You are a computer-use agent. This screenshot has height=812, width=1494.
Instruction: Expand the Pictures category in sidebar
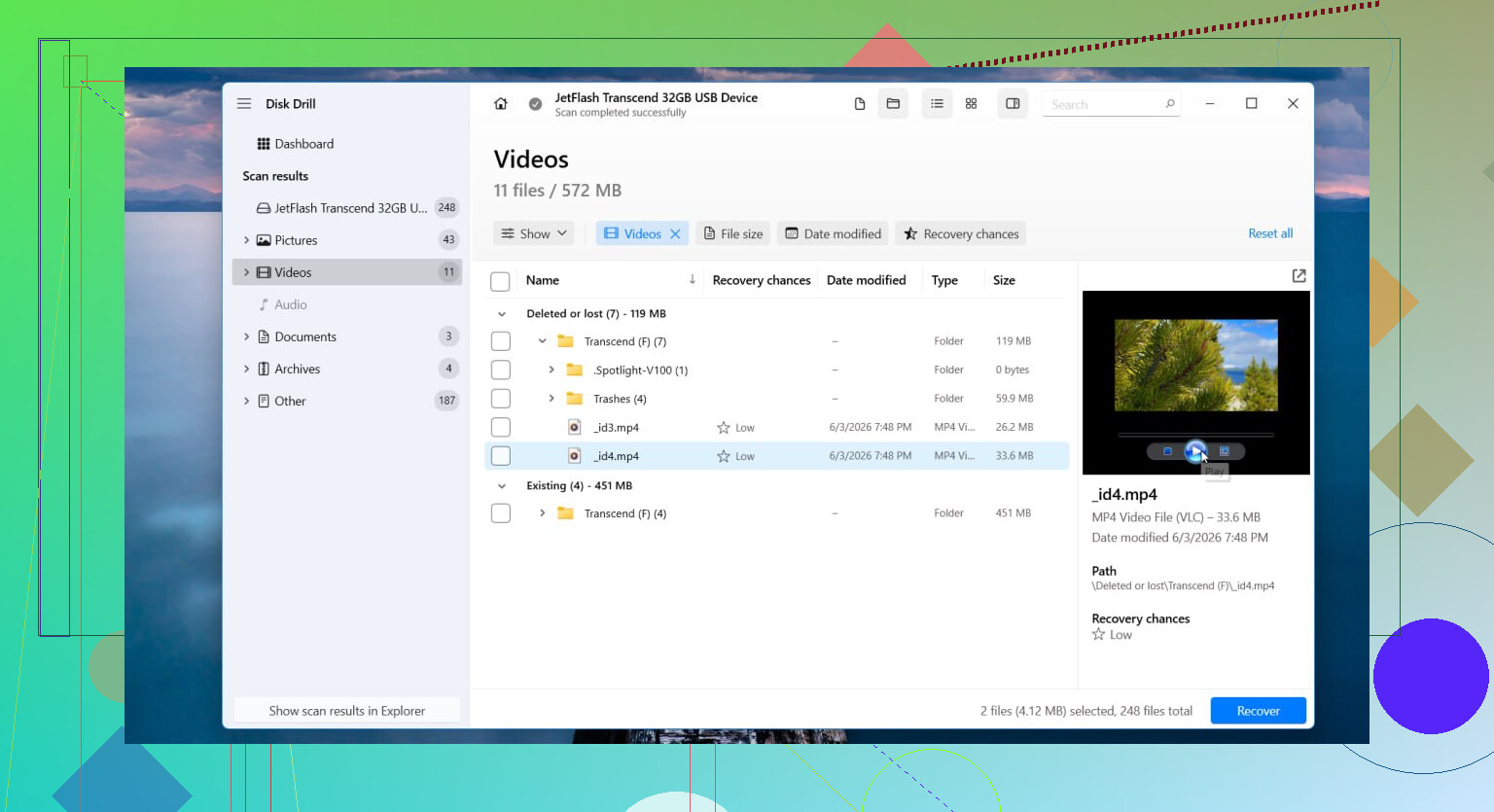(246, 240)
